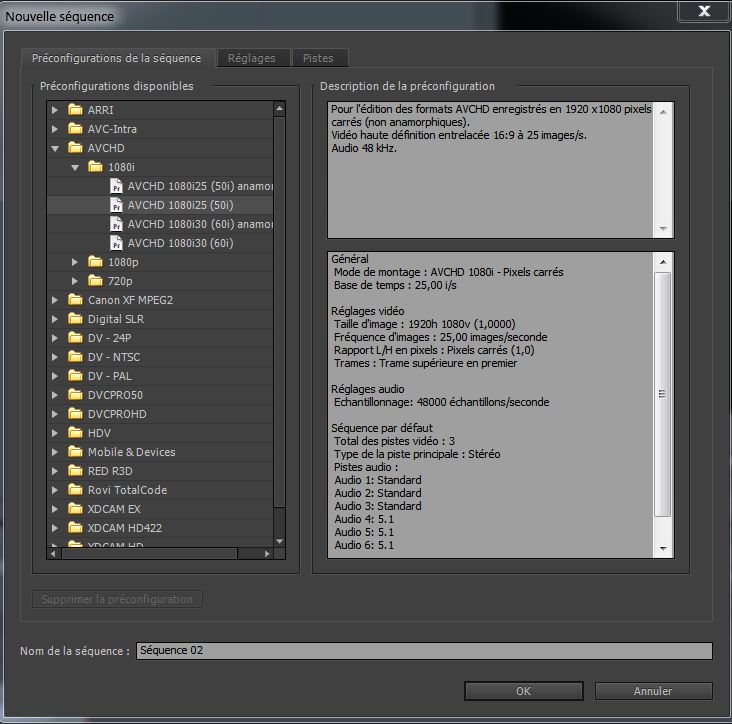
Task: Click the AVCHD folder icon
Action: (x=75, y=148)
